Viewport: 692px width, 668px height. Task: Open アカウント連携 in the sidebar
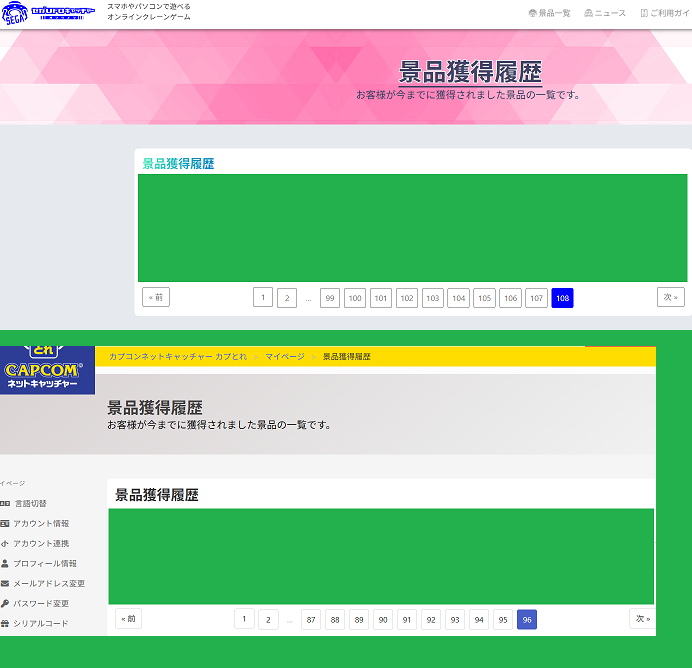tap(41, 543)
